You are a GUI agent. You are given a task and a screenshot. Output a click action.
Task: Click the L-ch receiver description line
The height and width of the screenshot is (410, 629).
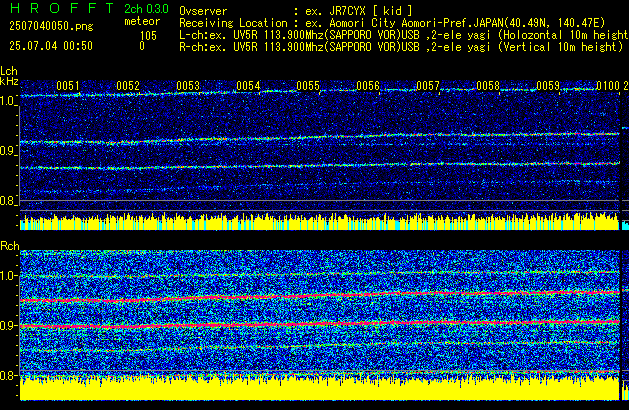coord(404,35)
